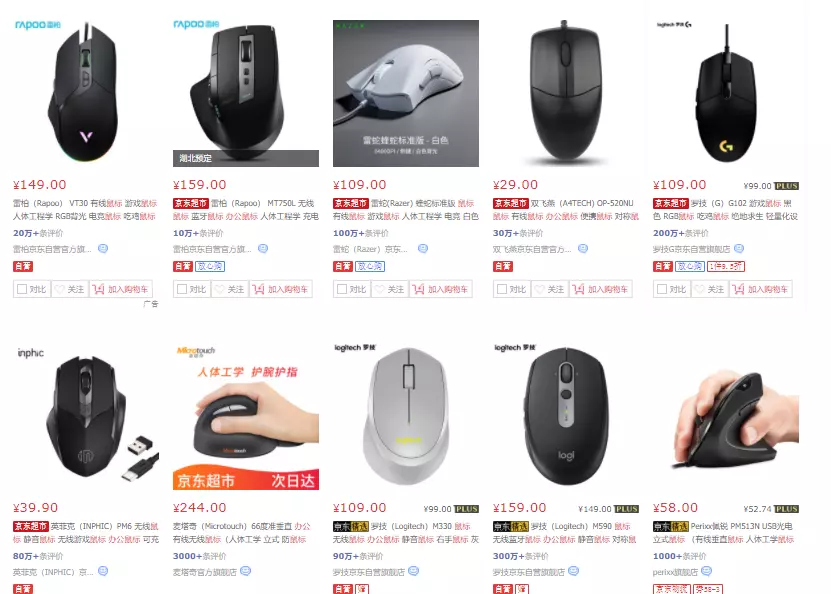Click the cart icon under the ¥149.00 Rapoo mouse
The image size is (831, 594).
pyautogui.click(x=98, y=289)
